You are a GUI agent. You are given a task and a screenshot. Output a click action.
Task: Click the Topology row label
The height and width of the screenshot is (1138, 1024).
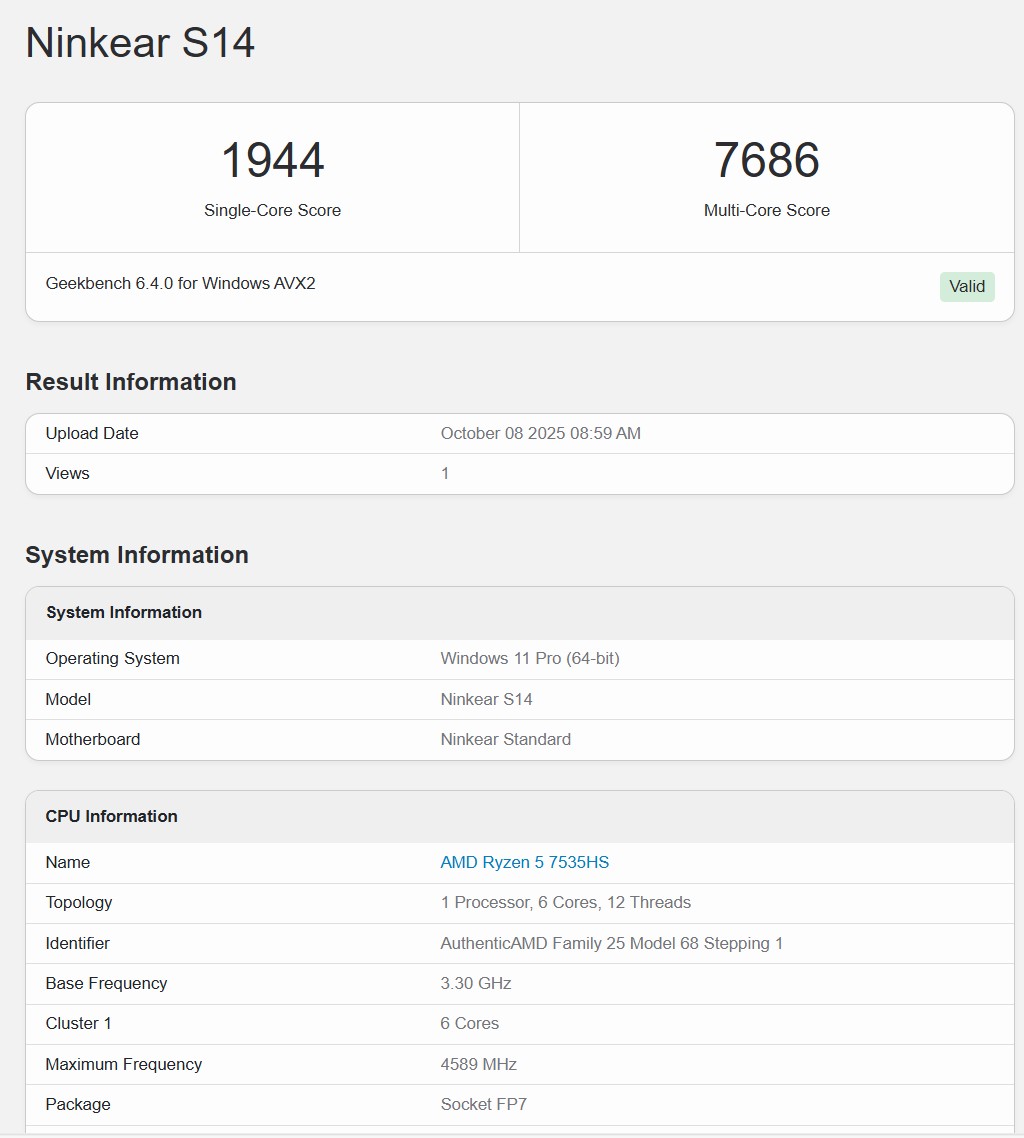(x=79, y=903)
